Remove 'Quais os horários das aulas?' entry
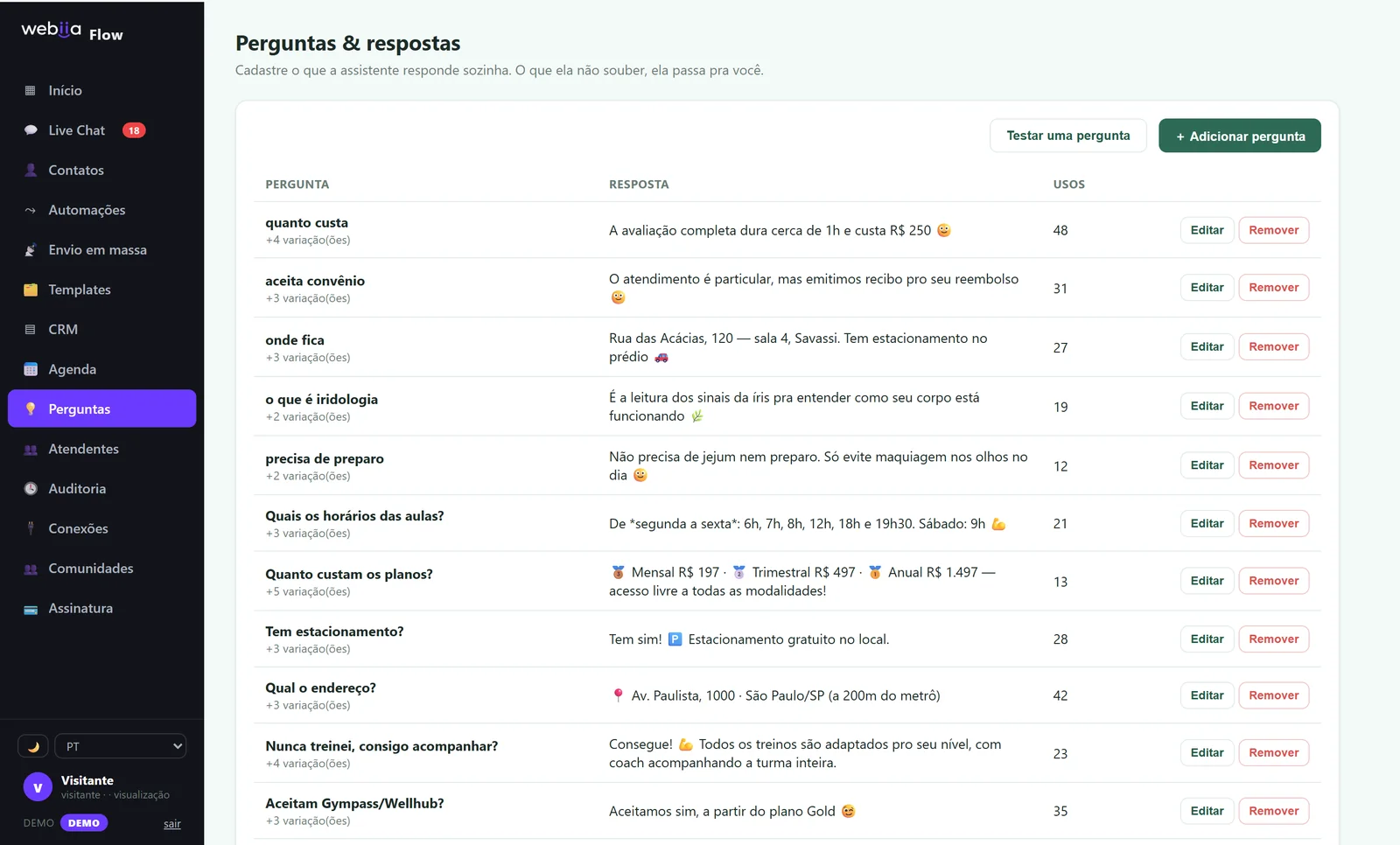 [1274, 523]
